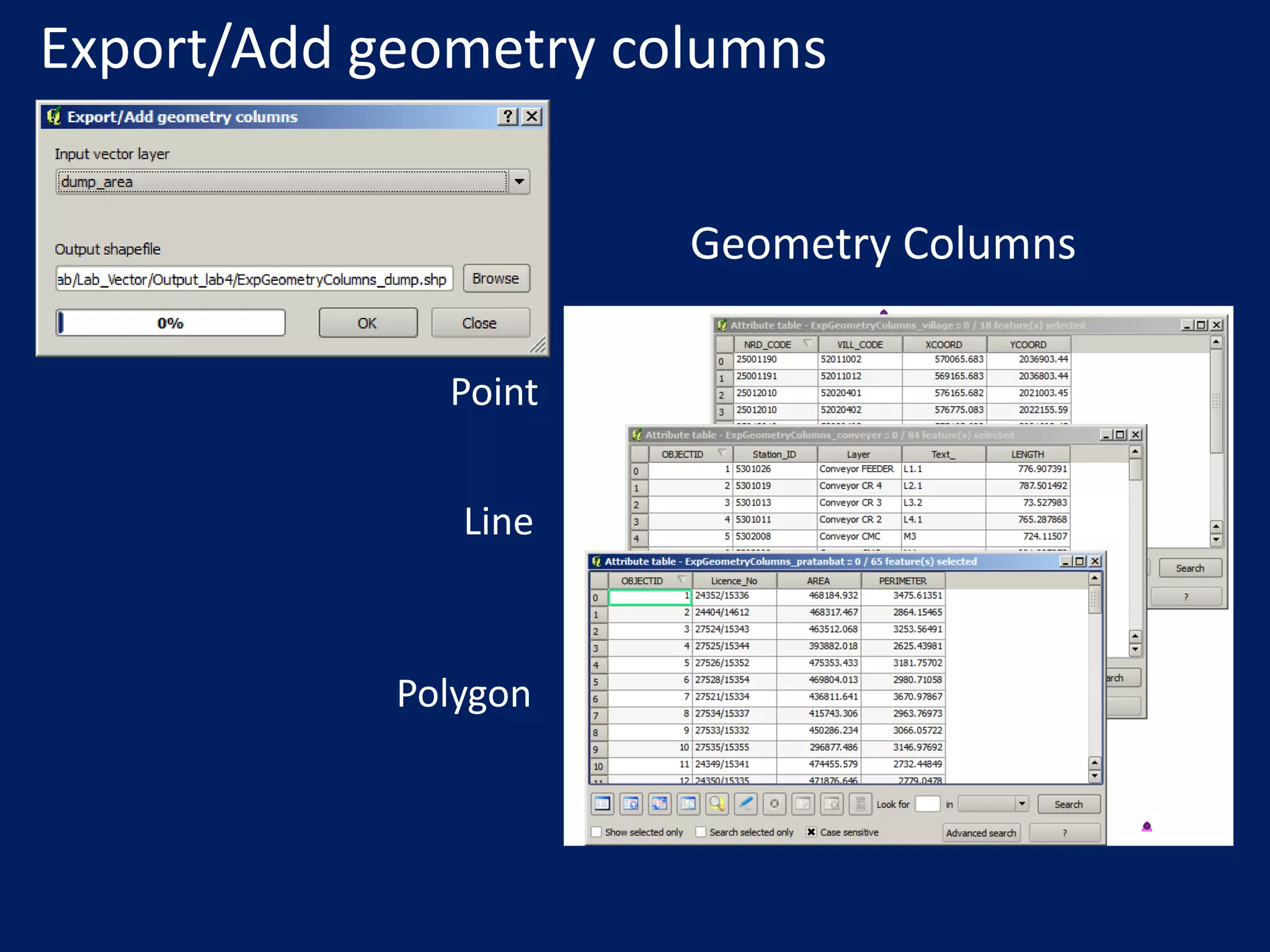Click the Text_ column header
The width and height of the screenshot is (1270, 952).
[x=943, y=454]
